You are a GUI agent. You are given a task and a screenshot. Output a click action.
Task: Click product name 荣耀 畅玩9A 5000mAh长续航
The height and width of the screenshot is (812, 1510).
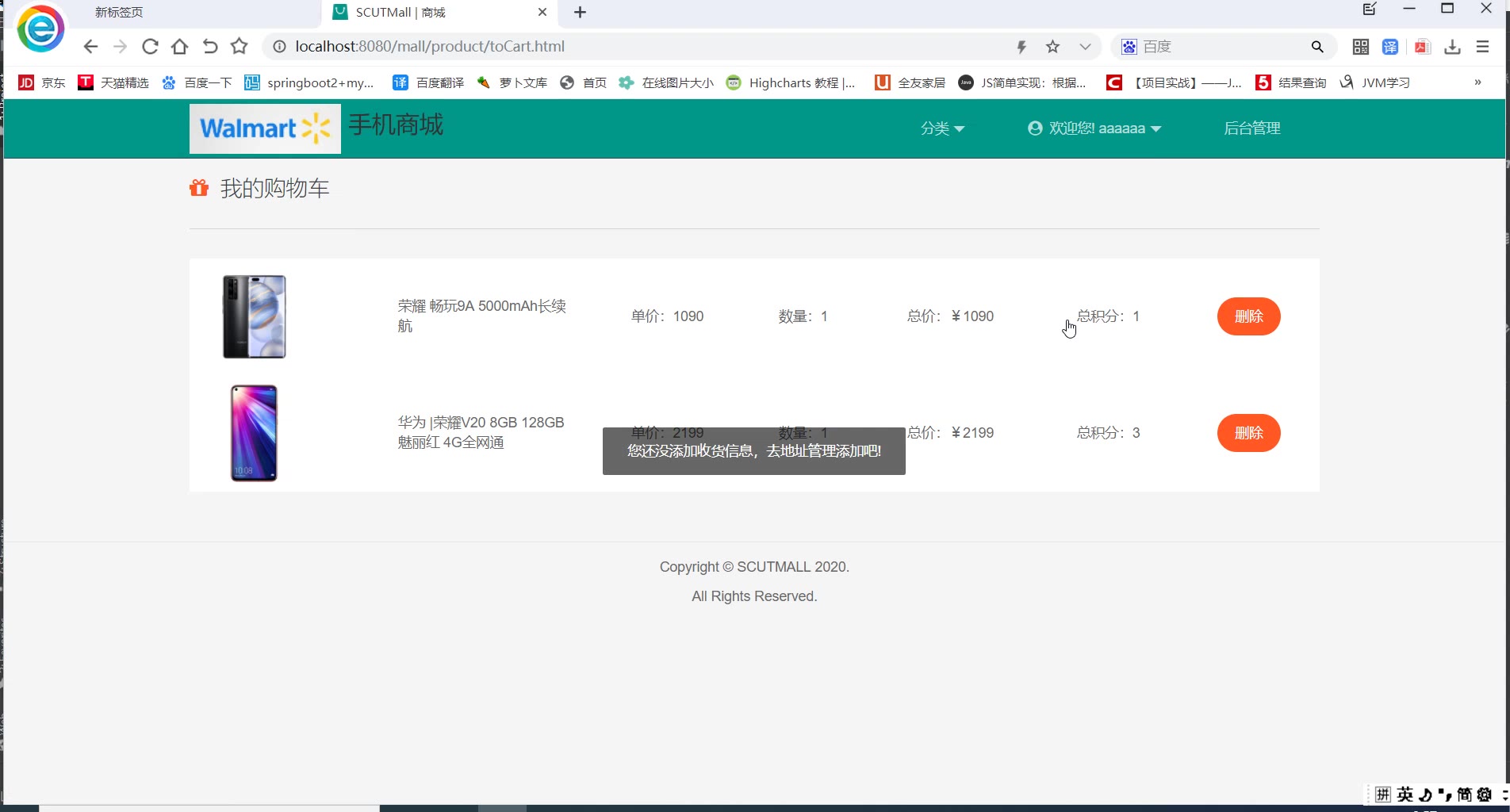point(482,316)
